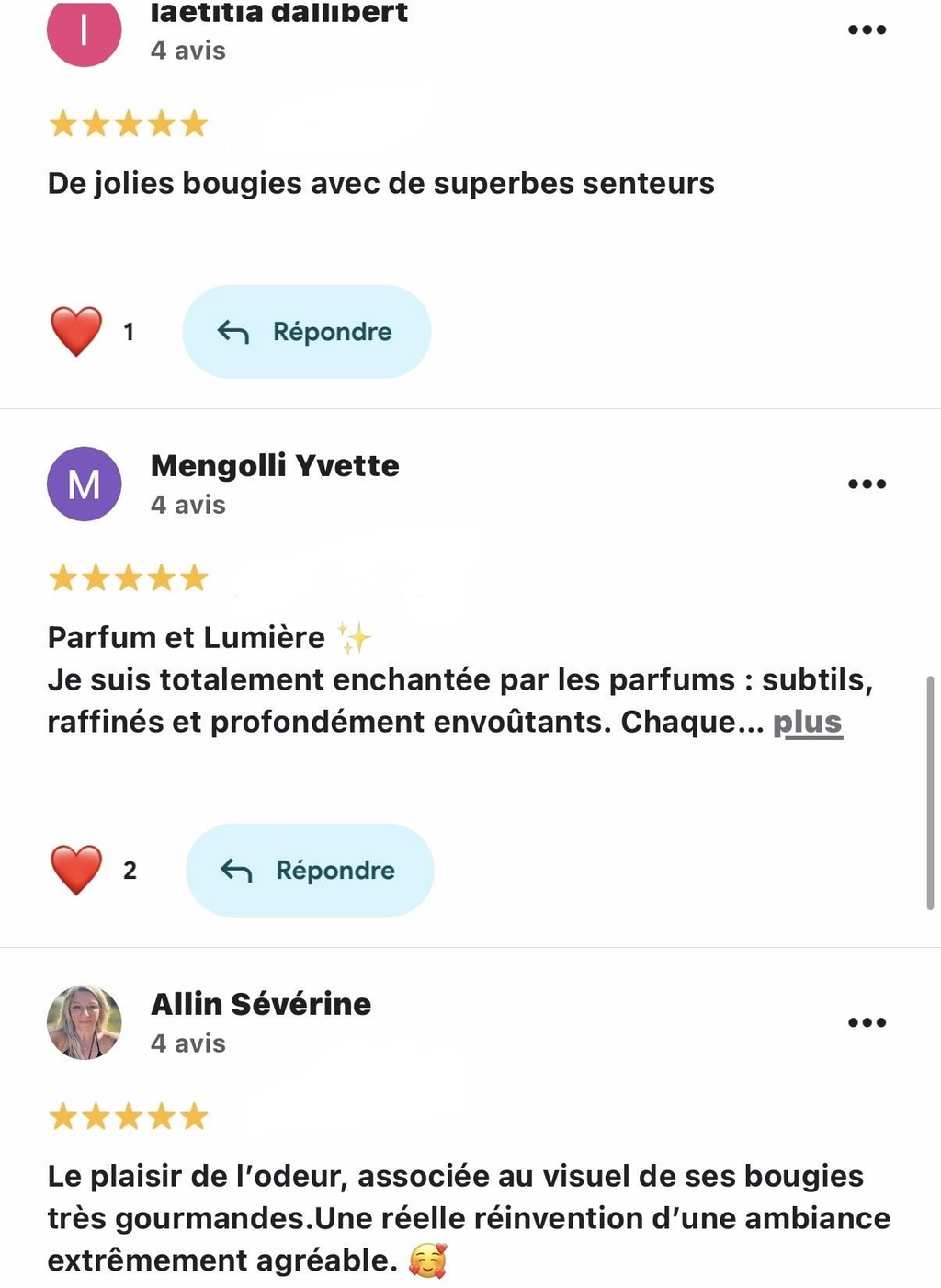Click laetitia dallibert's name link
Screen dimensions: 941x1288
point(279,14)
